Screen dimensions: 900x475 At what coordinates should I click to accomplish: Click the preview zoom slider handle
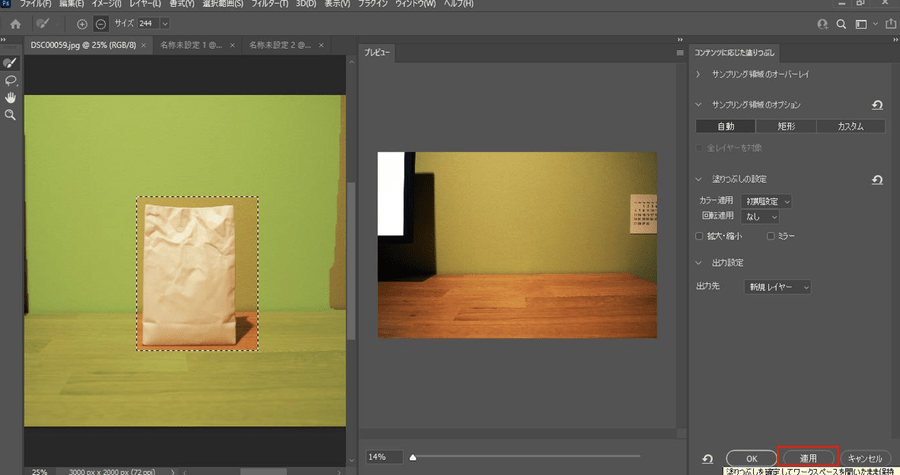click(x=413, y=457)
